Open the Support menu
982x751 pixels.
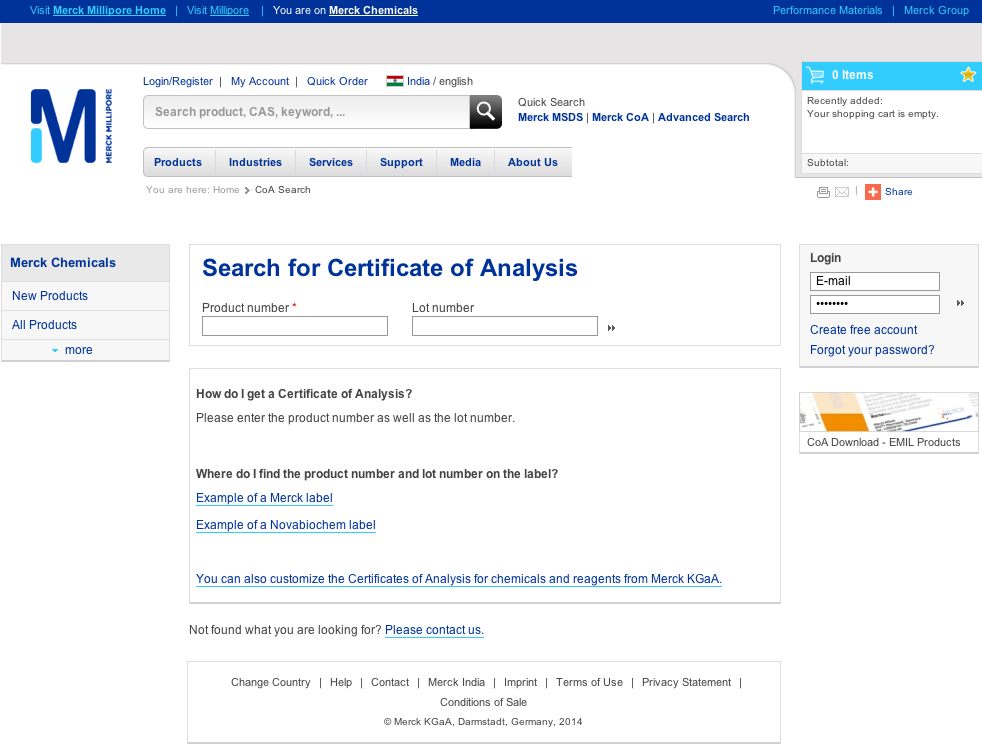coord(401,162)
